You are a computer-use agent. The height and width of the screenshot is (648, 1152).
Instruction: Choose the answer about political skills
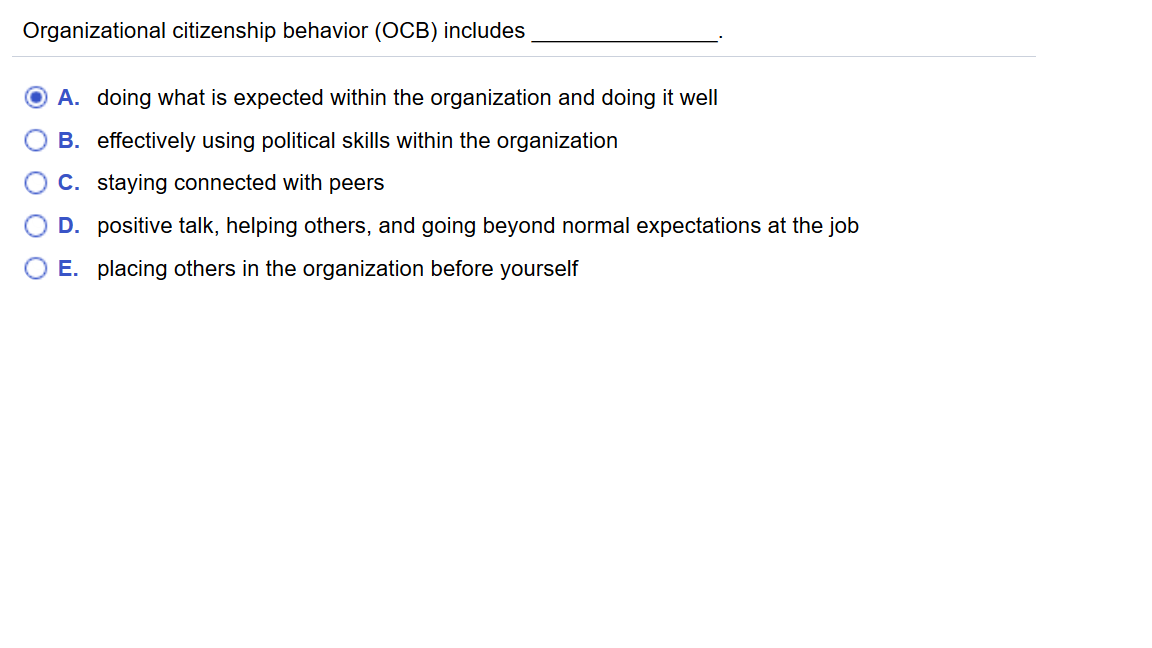click(x=357, y=140)
